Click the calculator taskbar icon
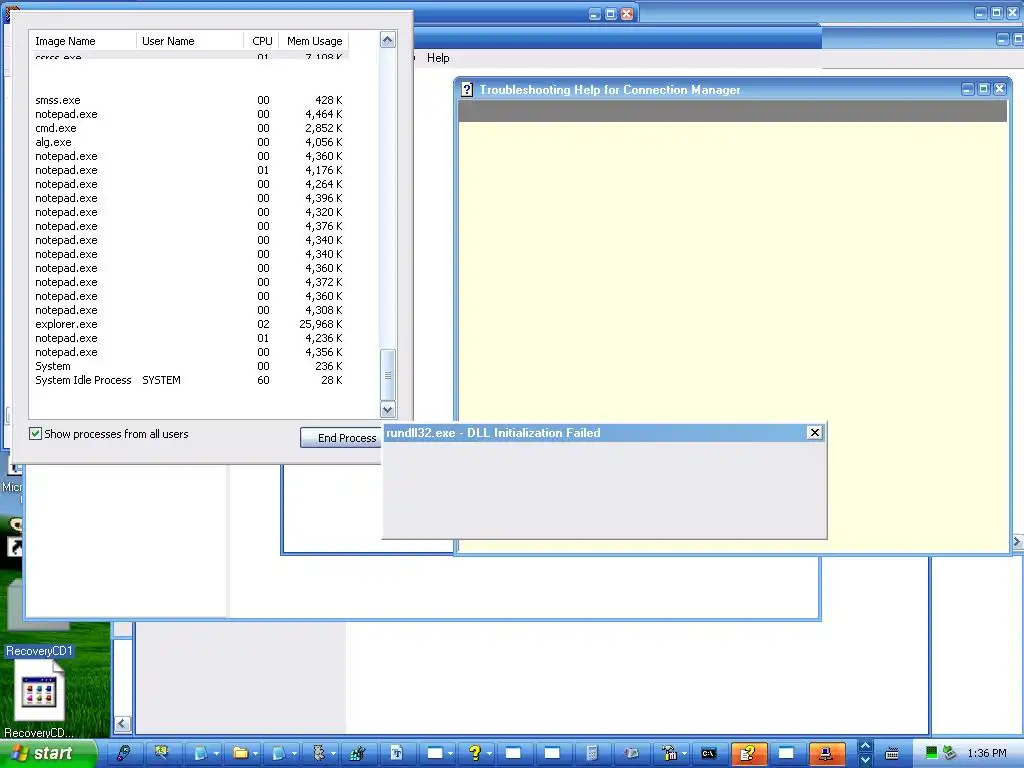The width and height of the screenshot is (1024, 768). (592, 753)
